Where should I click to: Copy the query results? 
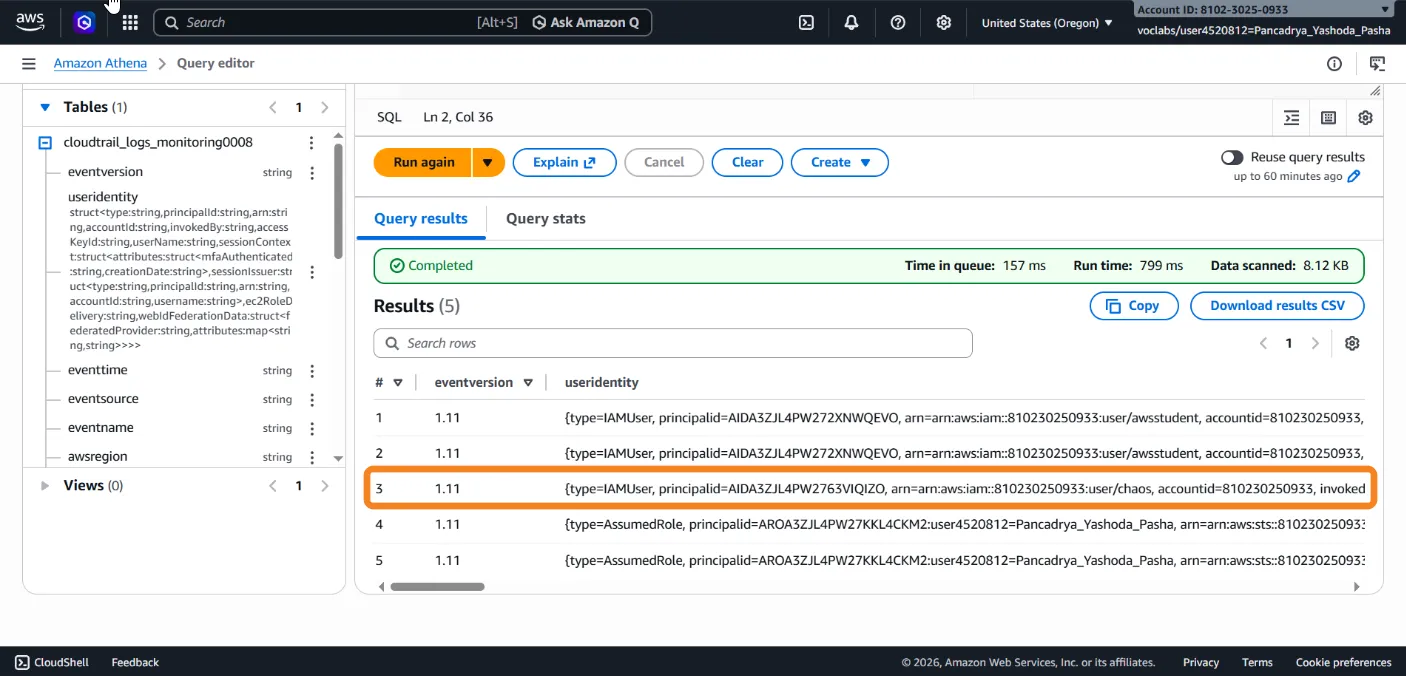1134,306
